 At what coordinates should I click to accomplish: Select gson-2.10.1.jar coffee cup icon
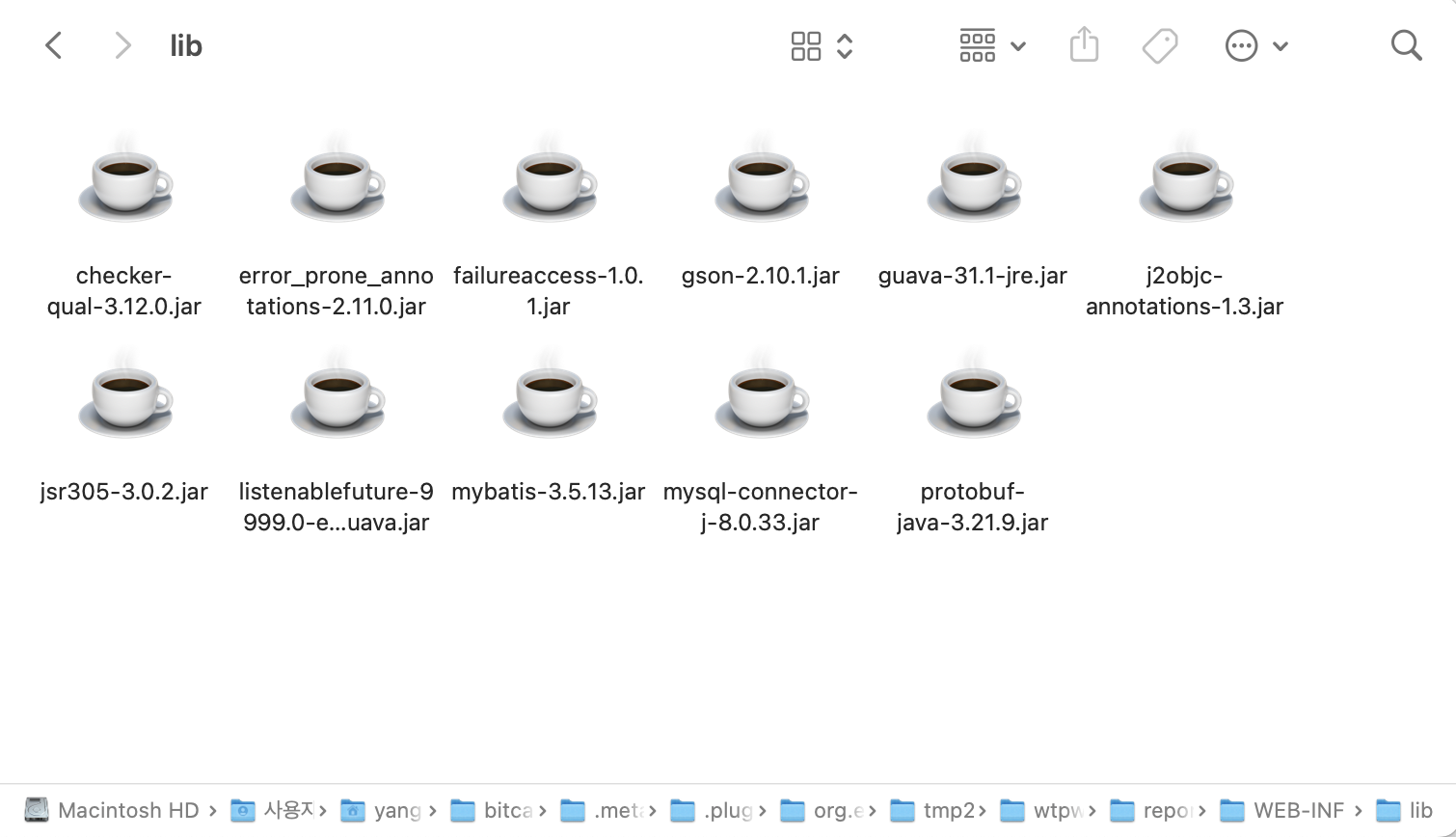pyautogui.click(x=762, y=180)
